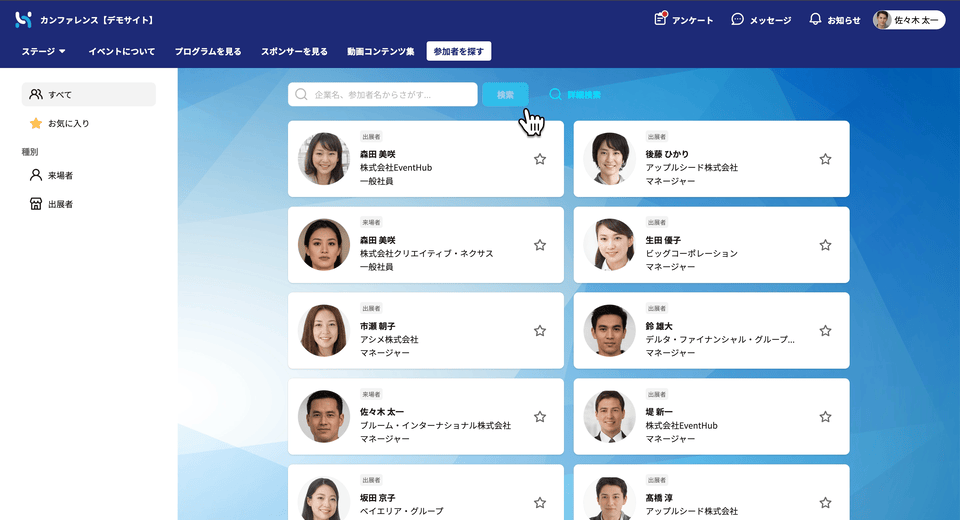The height and width of the screenshot is (520, 960).
Task: Open 生田 優子 profile photo
Action: (x=610, y=244)
